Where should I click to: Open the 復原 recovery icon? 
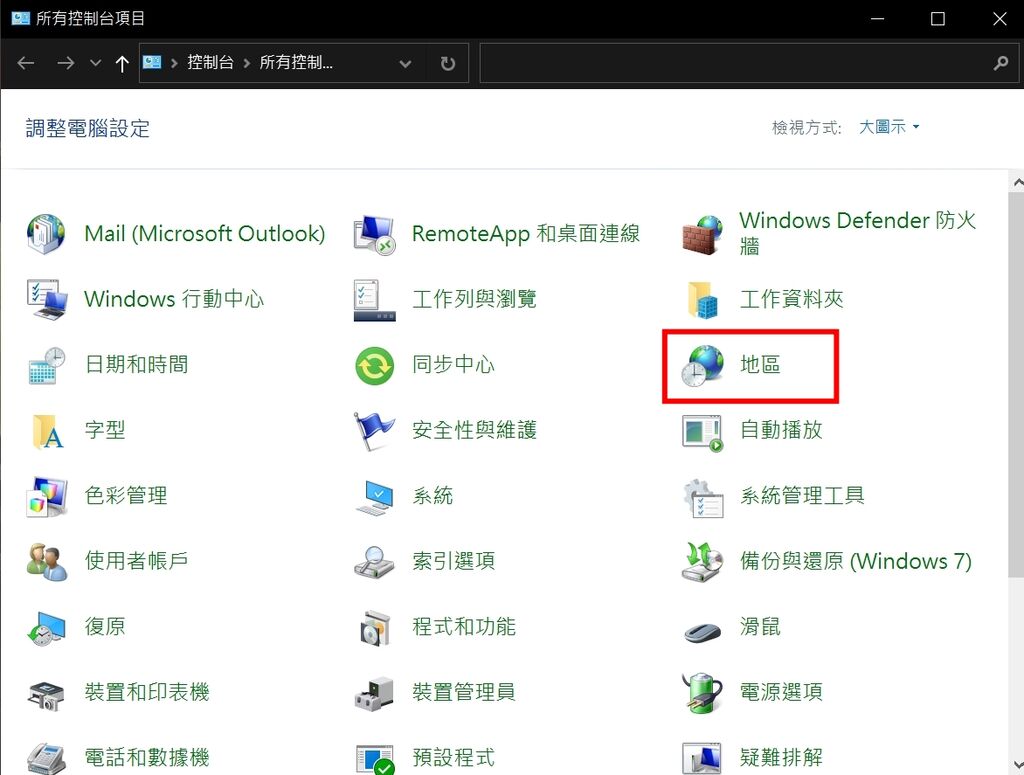coord(47,627)
